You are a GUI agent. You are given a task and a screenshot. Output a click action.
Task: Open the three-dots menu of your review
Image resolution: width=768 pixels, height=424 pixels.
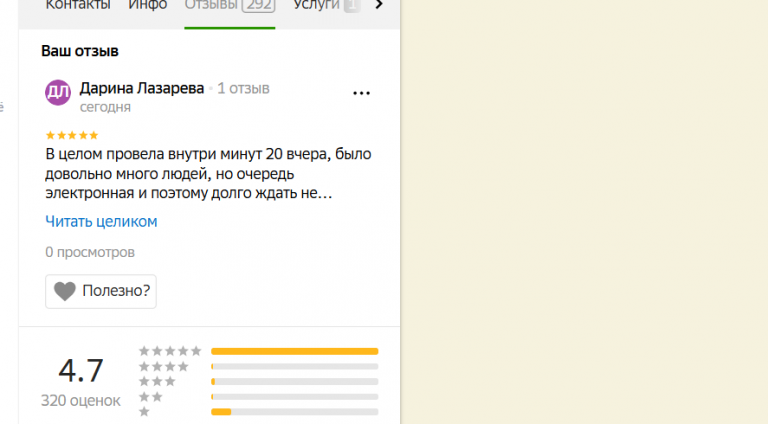tap(361, 93)
